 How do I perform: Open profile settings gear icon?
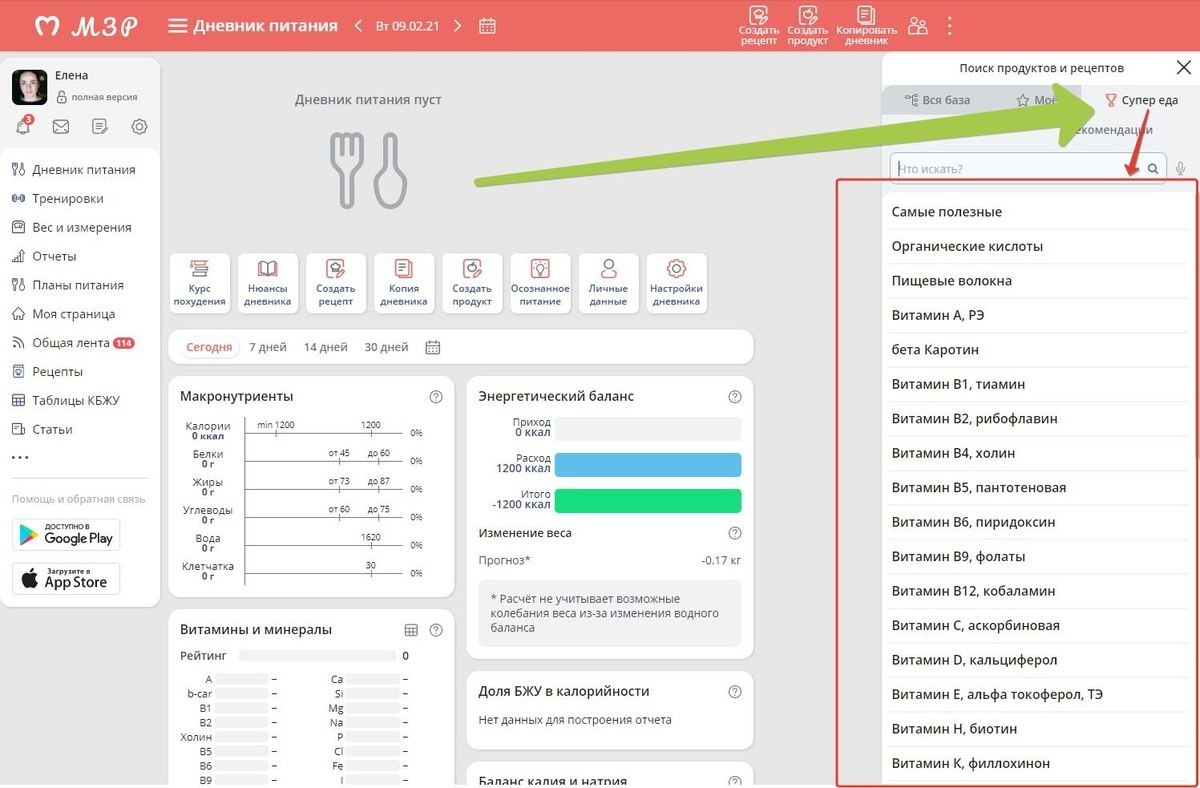(139, 127)
